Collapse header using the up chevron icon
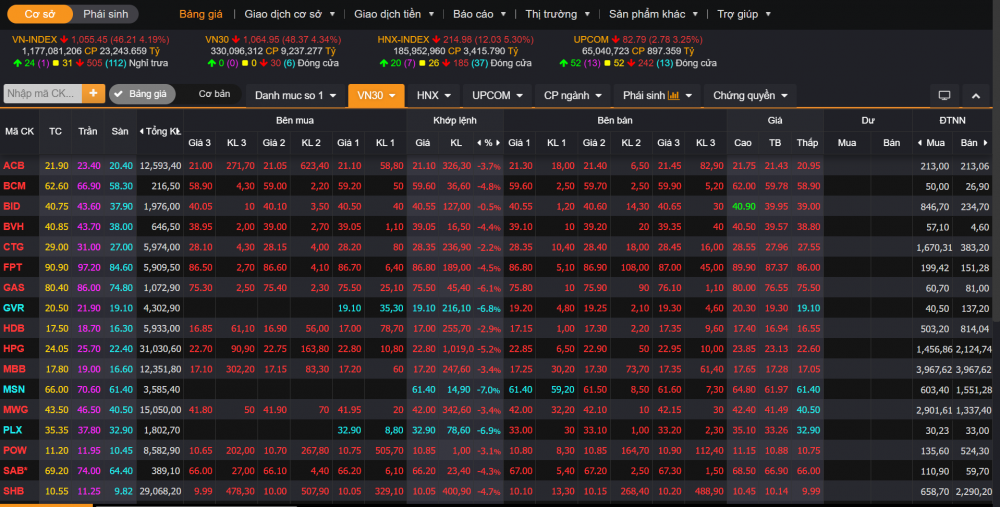The width and height of the screenshot is (1000, 507). tap(976, 96)
